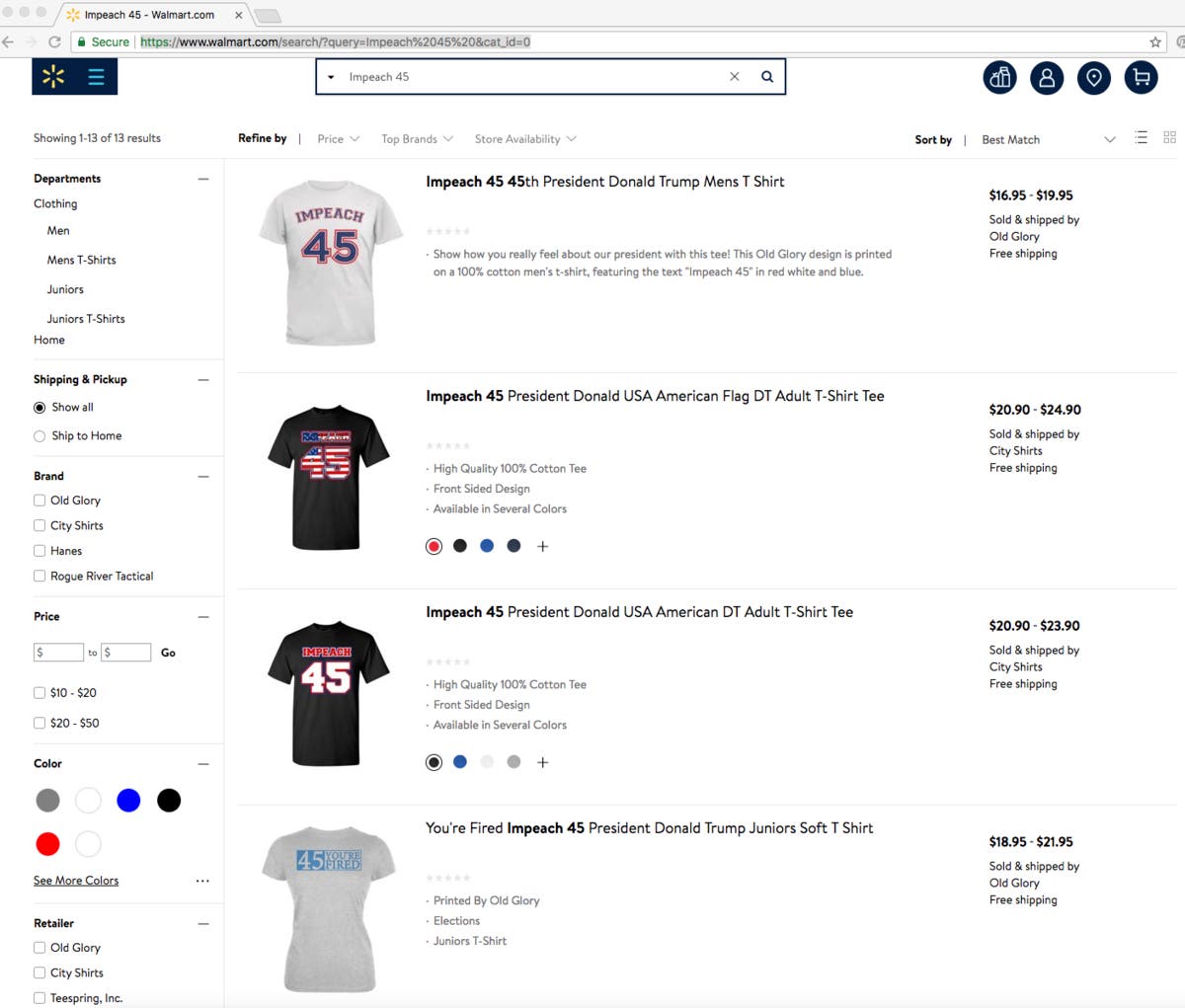1185x1008 pixels.
Task: Click the store locator pin icon
Action: [x=1093, y=77]
